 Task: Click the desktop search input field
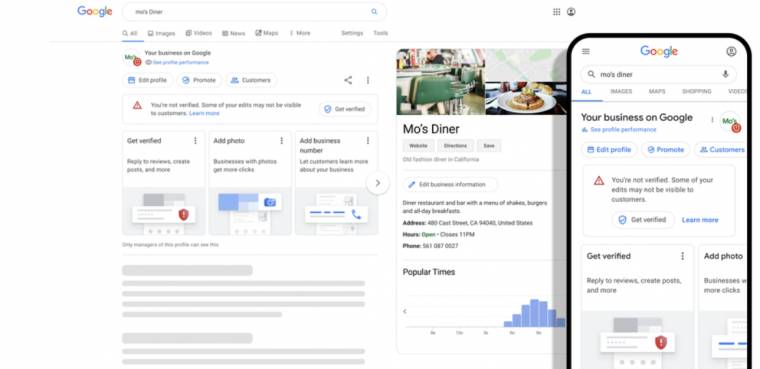(254, 12)
